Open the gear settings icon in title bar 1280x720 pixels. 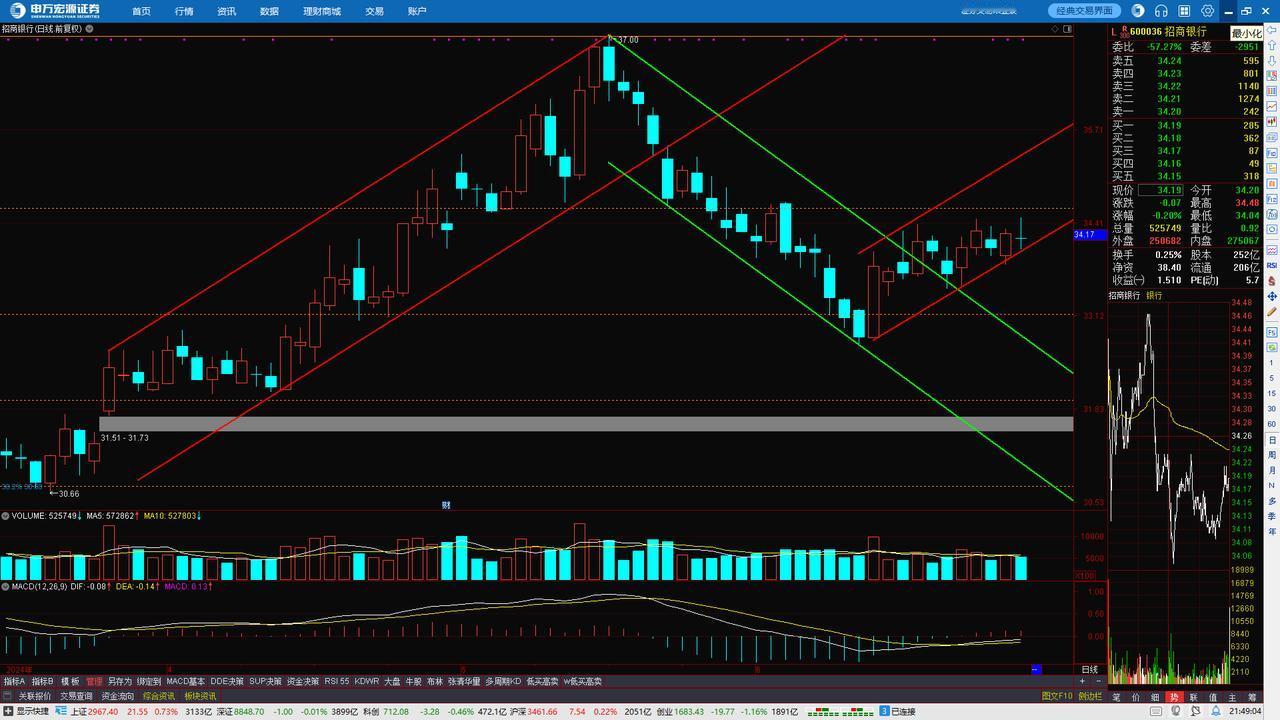pyautogui.click(x=1208, y=11)
